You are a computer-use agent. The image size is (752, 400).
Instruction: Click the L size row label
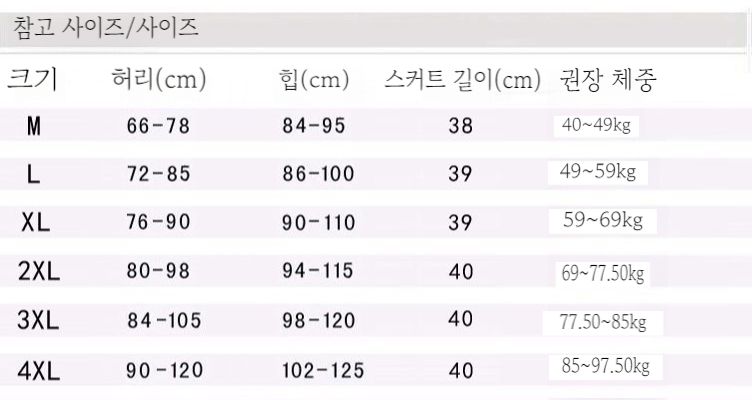pos(34,174)
